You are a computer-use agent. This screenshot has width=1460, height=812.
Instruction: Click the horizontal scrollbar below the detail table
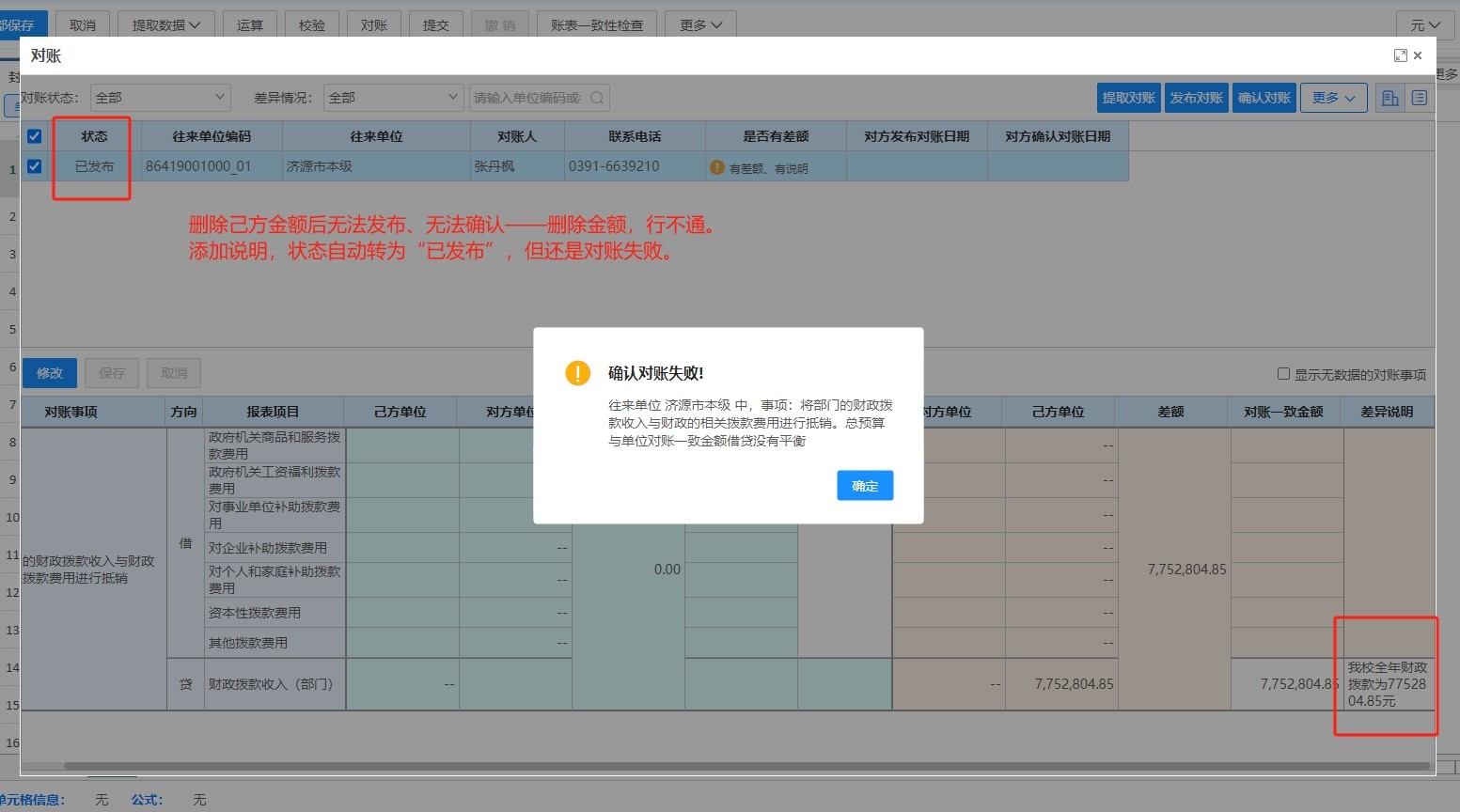[x=746, y=766]
